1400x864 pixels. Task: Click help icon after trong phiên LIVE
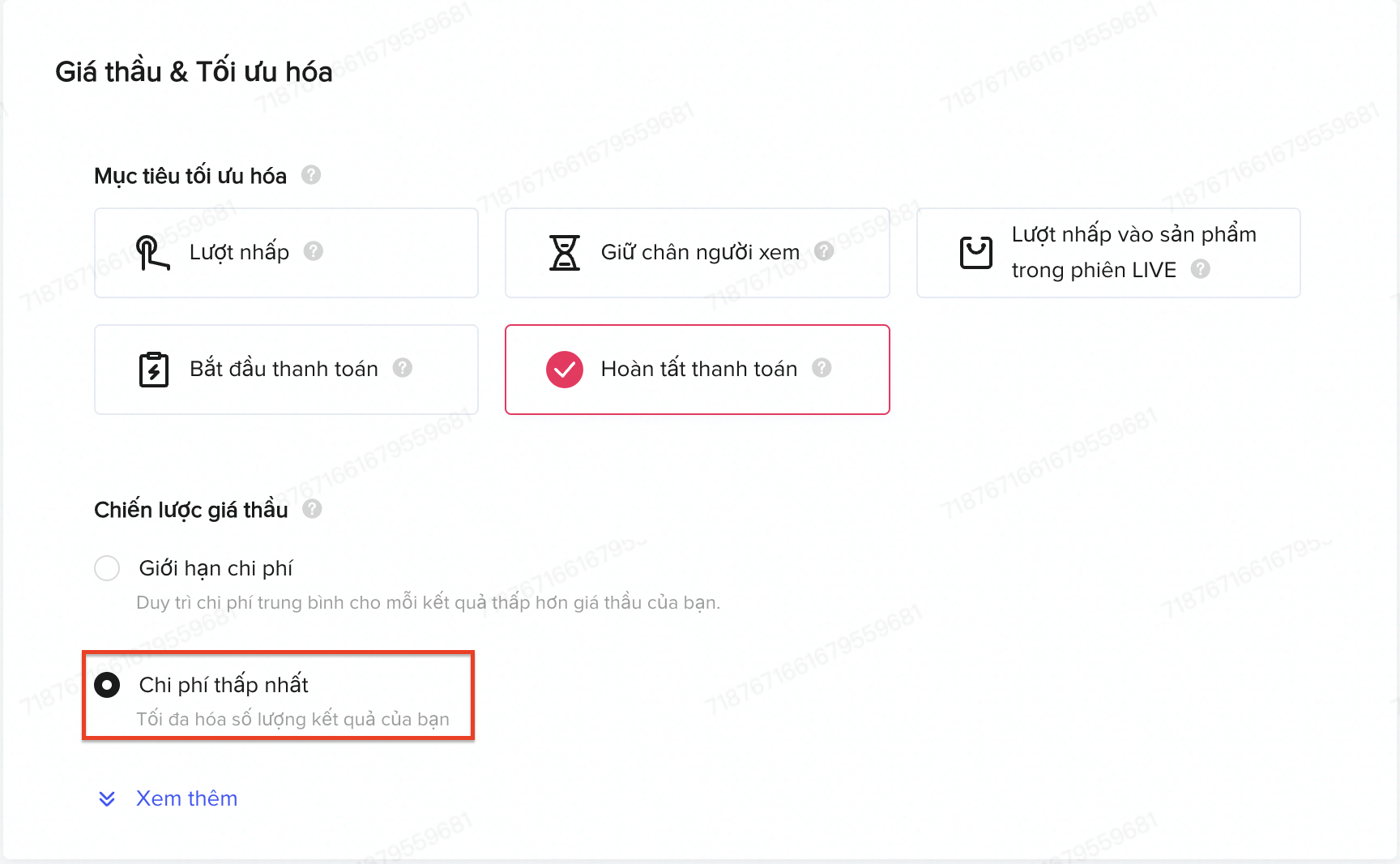pyautogui.click(x=1201, y=269)
